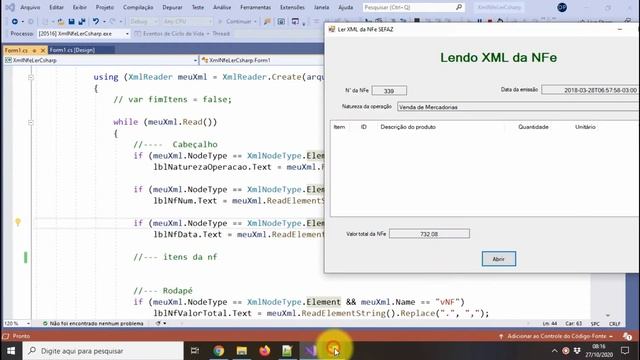This screenshot has width=640, height=360.
Task: Click the ID column header
Action: point(363,127)
